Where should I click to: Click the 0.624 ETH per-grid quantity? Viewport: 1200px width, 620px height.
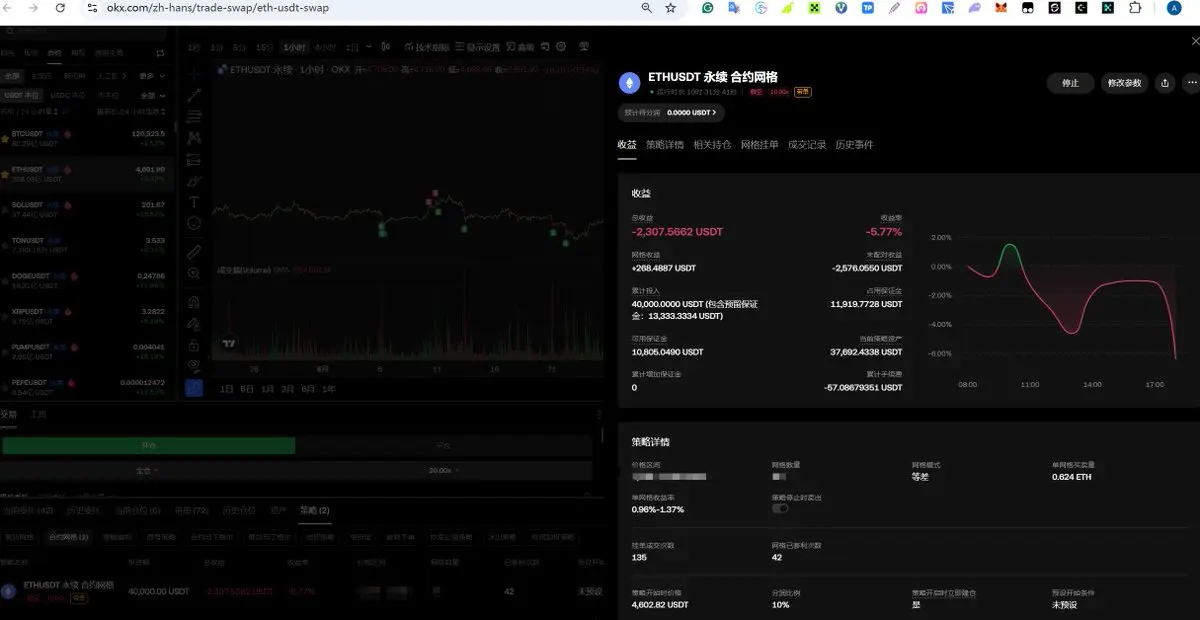coord(1071,477)
